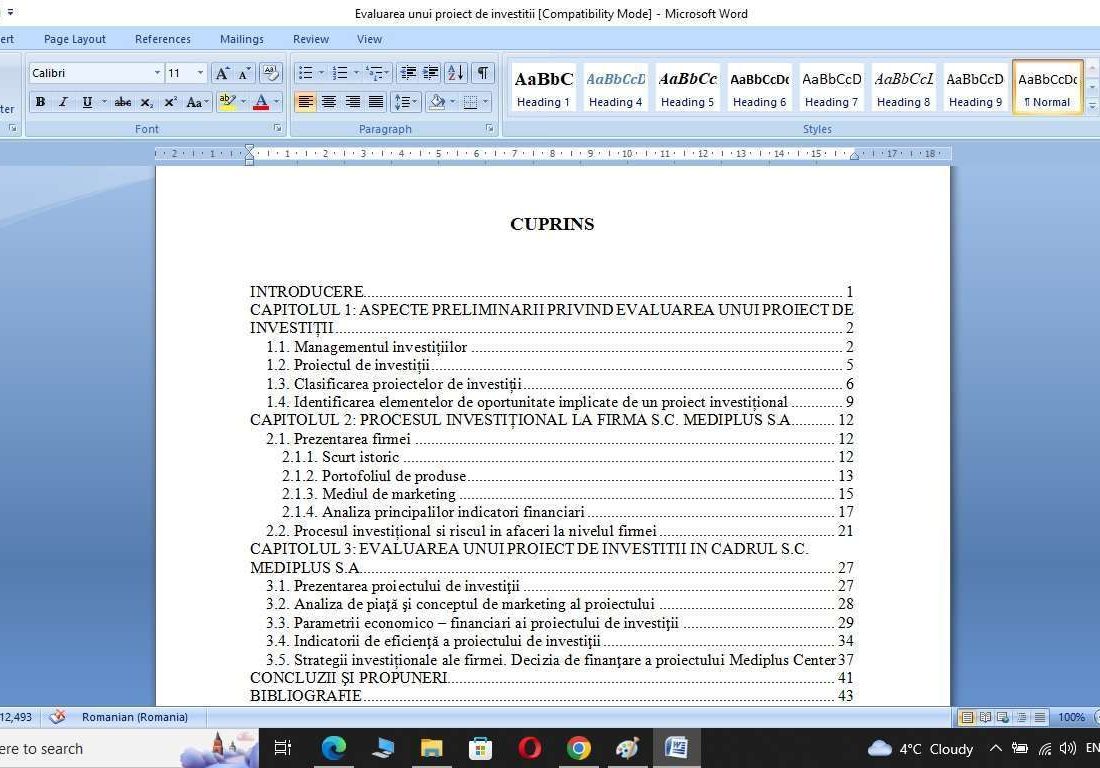Open the Mailings ribbon tab
Screen dimensions: 1100x768
pyautogui.click(x=241, y=39)
